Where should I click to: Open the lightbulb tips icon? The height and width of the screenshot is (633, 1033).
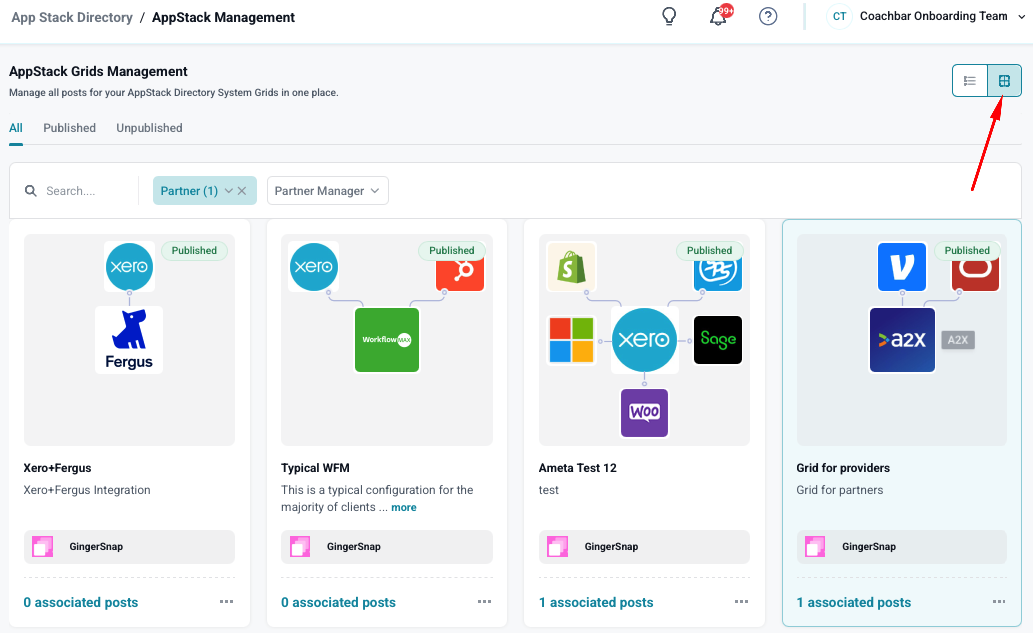(x=669, y=16)
